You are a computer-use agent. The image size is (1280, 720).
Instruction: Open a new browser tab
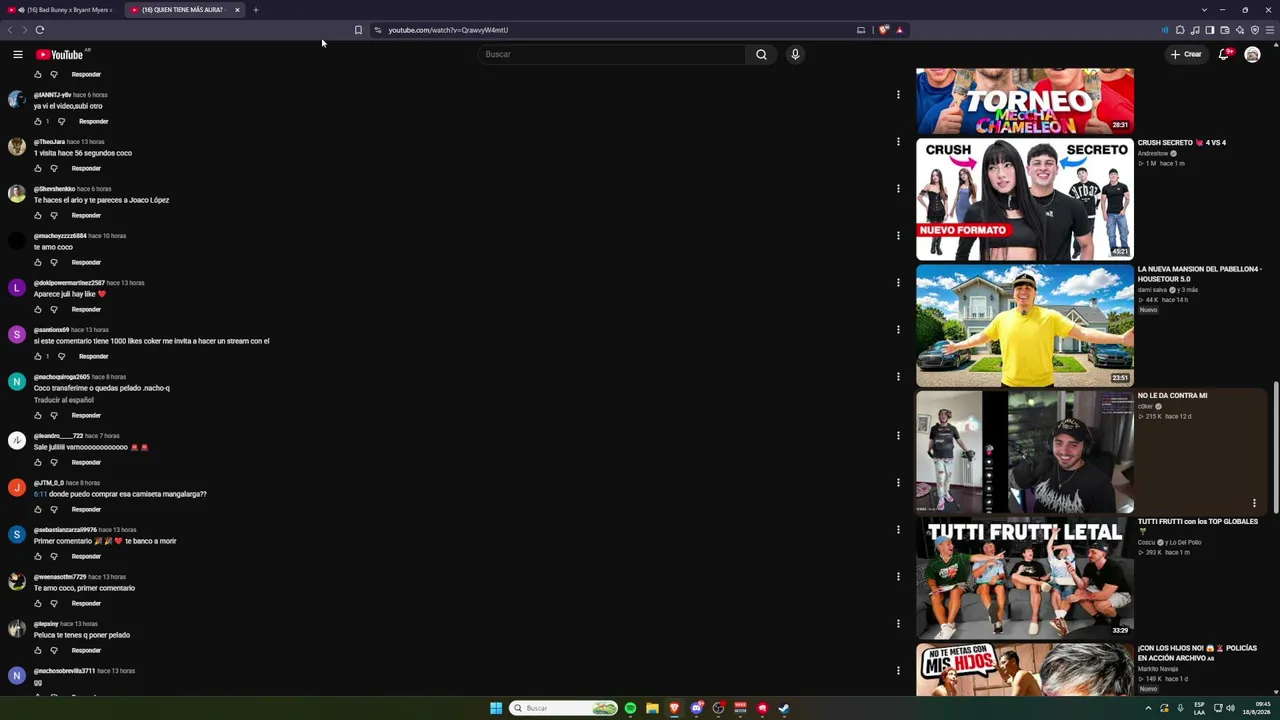[255, 10]
